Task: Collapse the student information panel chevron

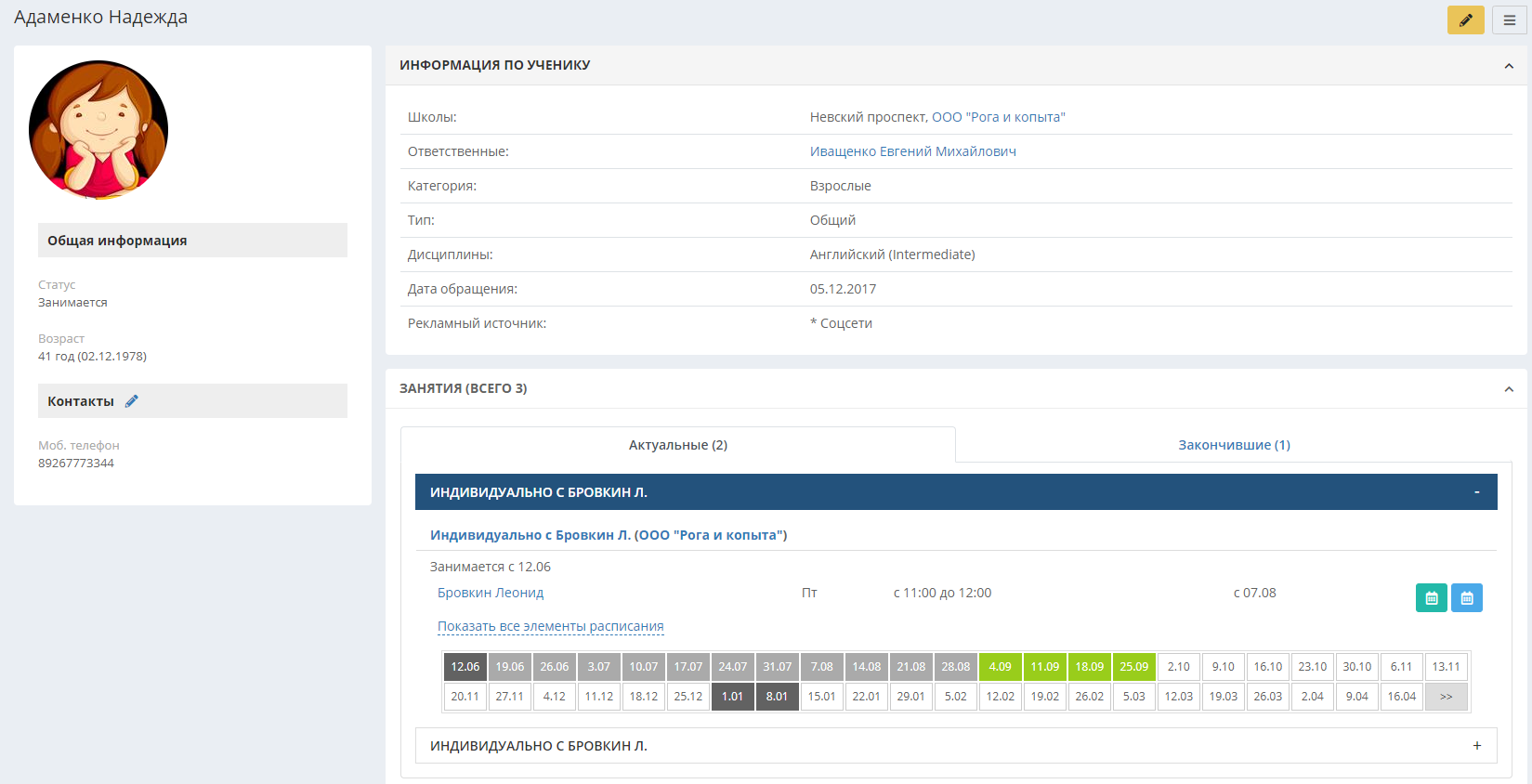Action: coord(1509,66)
